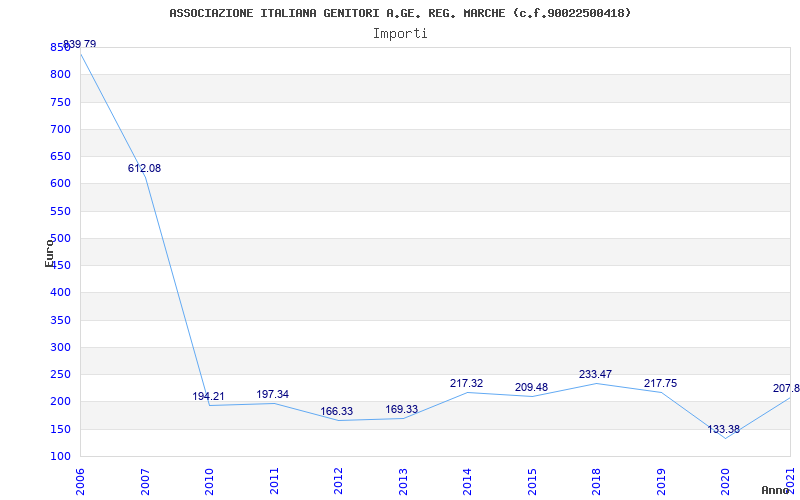Click y-axis tick 250

pyautogui.click(x=60, y=374)
